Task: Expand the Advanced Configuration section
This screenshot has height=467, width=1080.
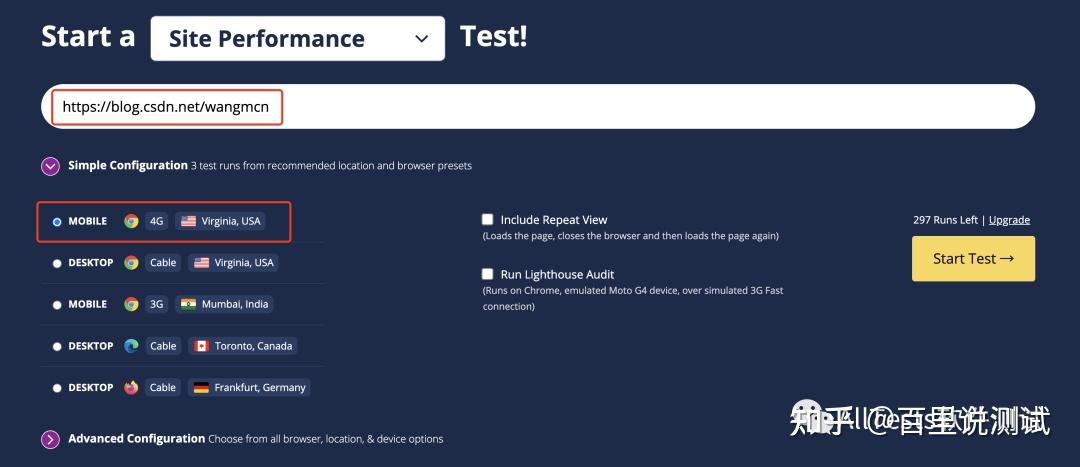Action: (x=50, y=439)
